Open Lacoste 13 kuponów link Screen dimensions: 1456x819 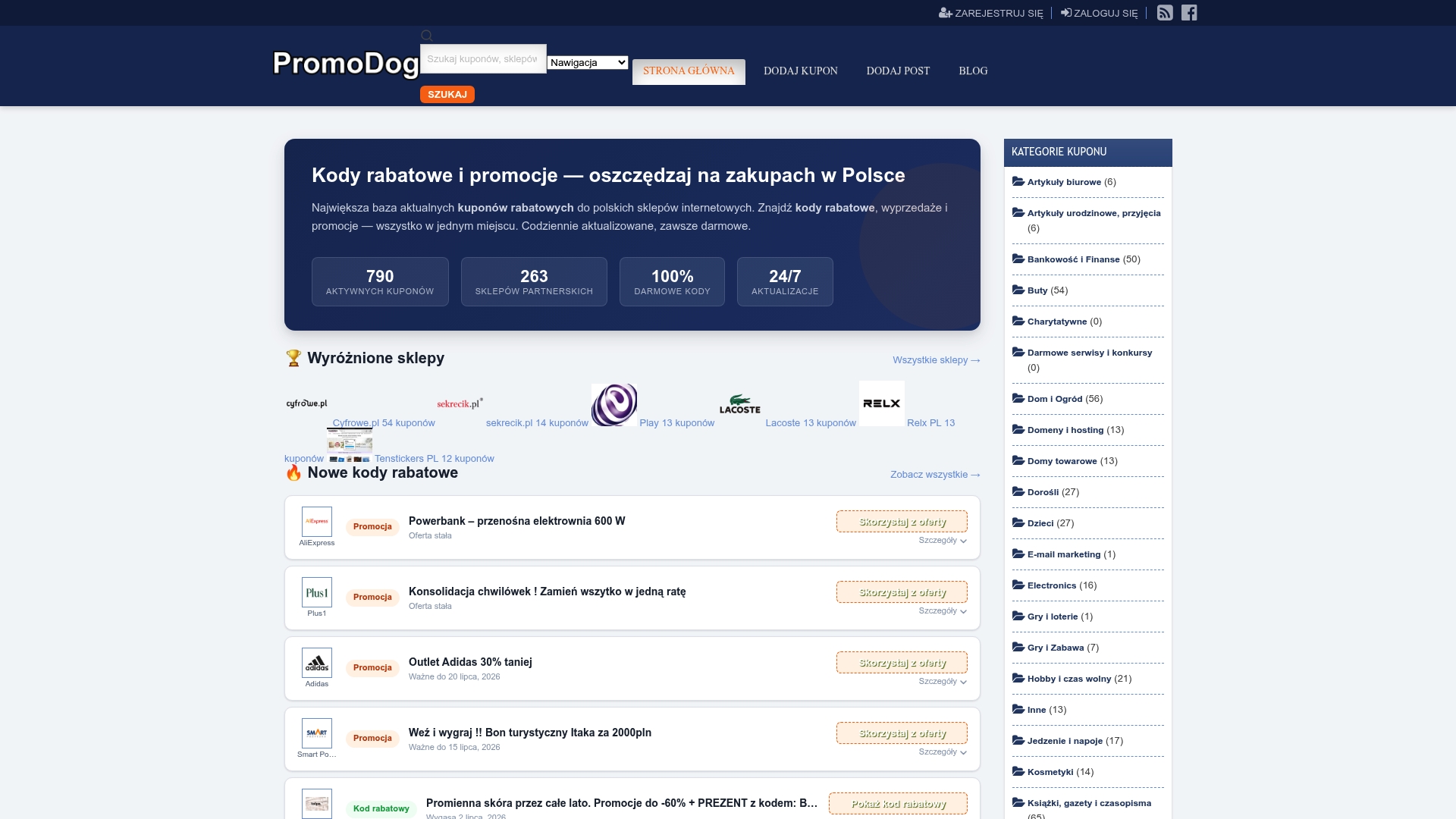811,423
